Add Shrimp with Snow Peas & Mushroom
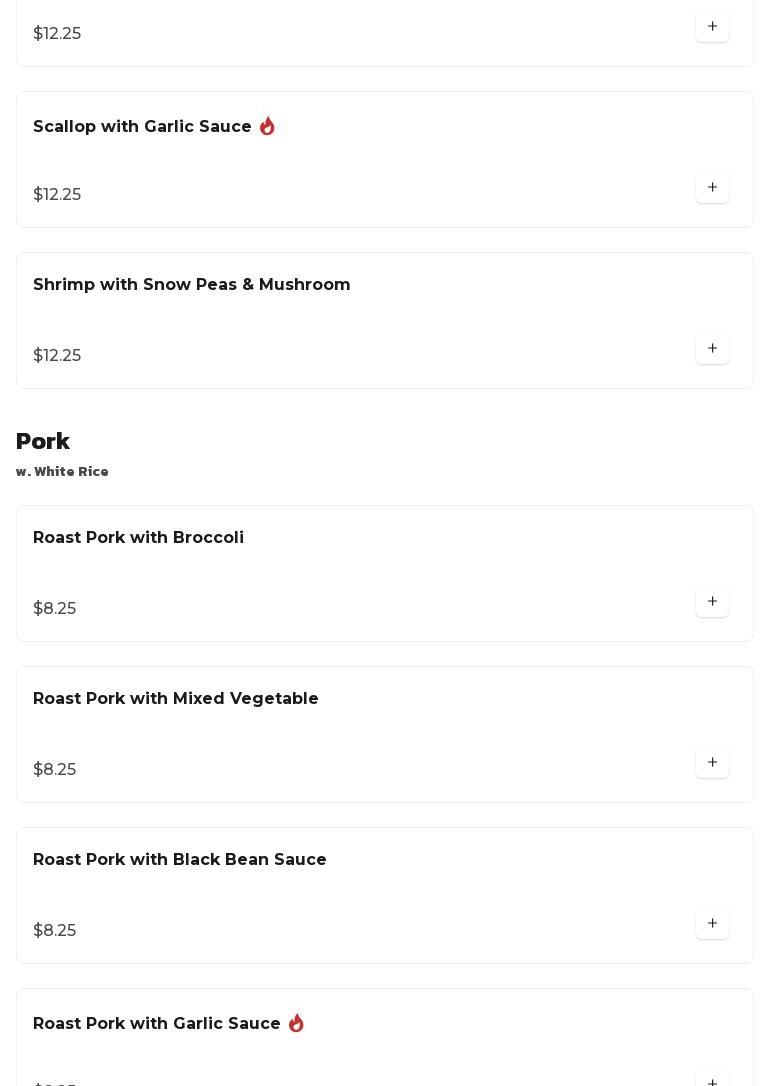770x1086 pixels. pyautogui.click(x=712, y=349)
